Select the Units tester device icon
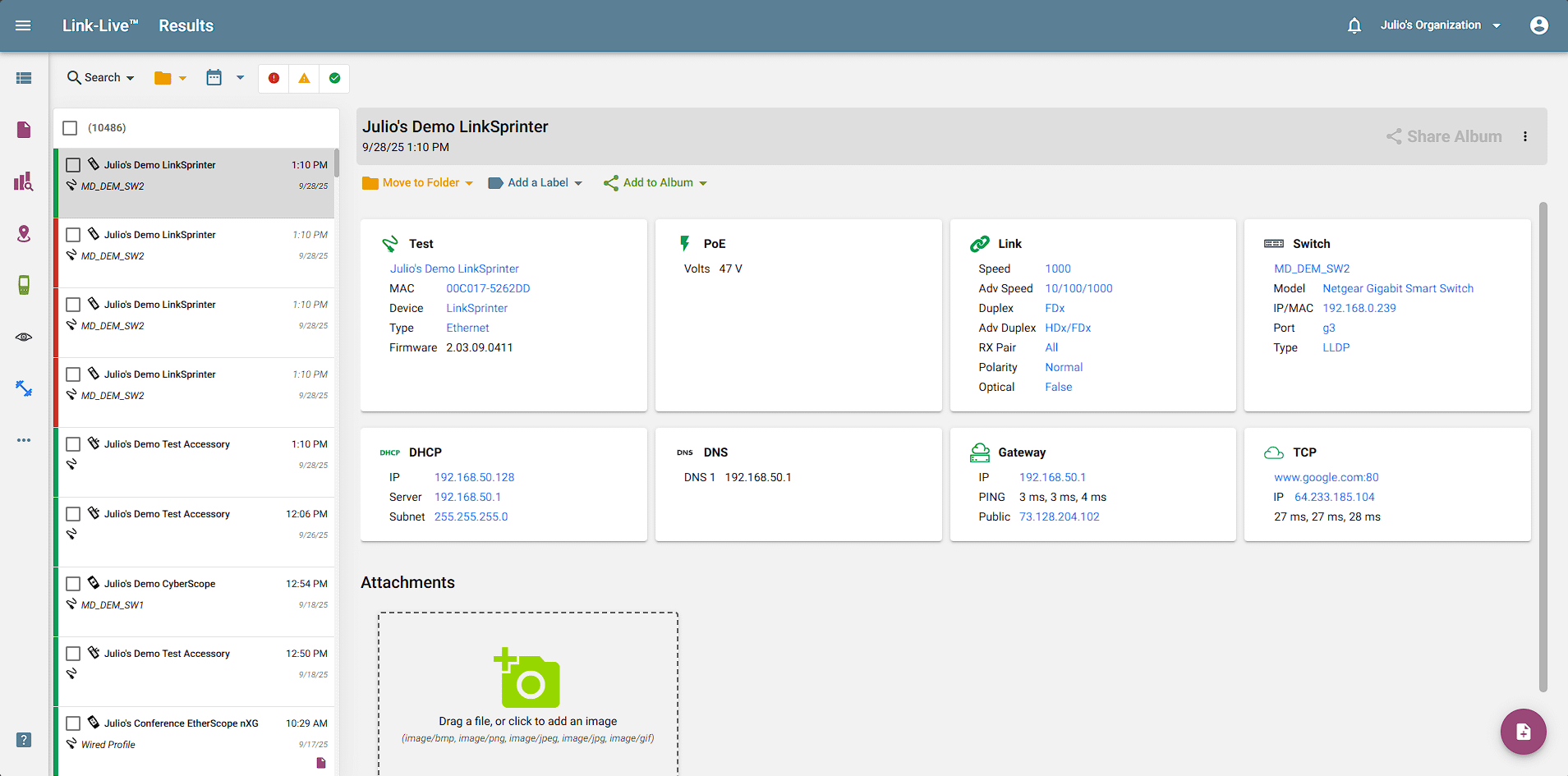 tap(24, 285)
